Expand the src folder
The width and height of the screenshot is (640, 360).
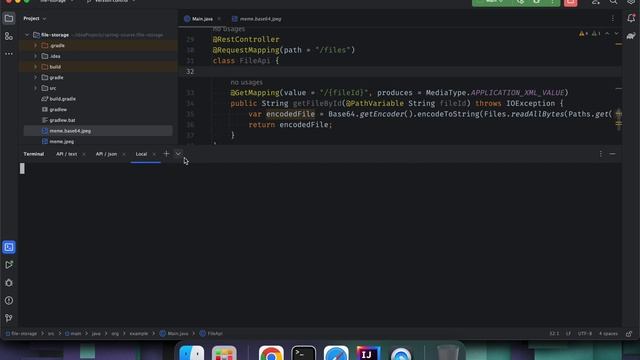36,88
